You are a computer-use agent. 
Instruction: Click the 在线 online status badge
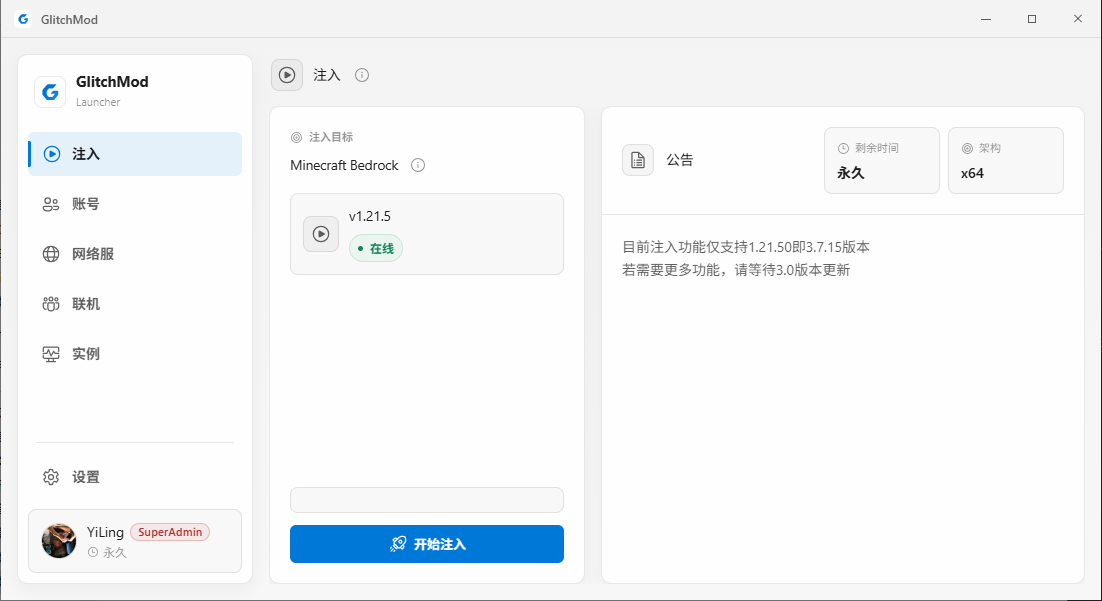[376, 248]
